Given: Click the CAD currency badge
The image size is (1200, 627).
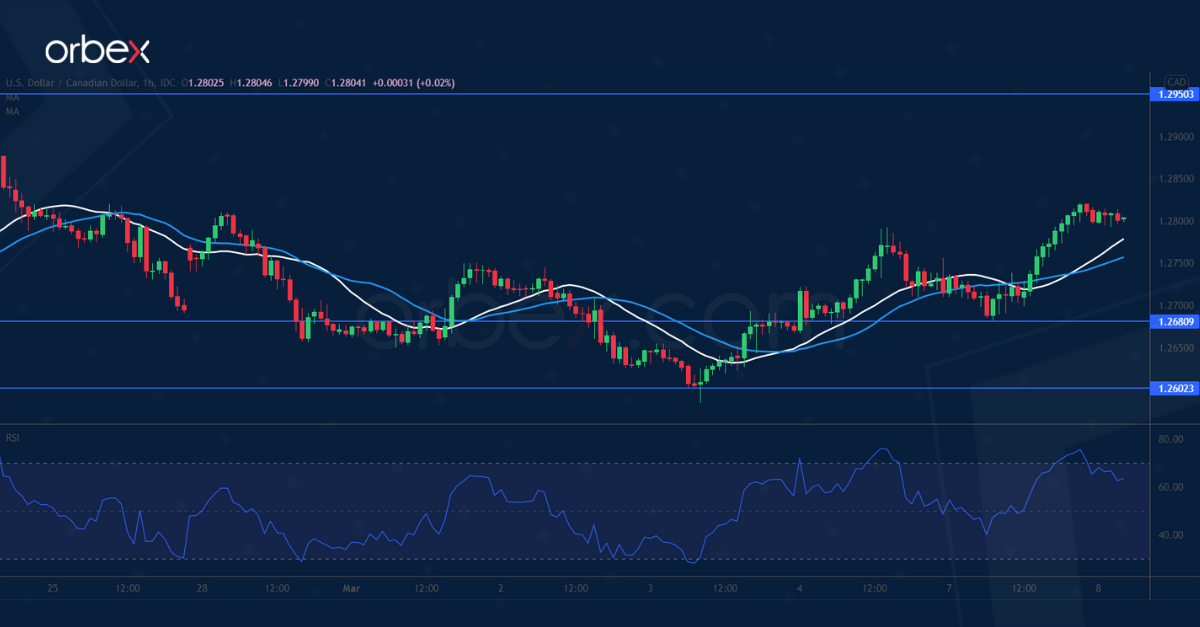Looking at the screenshot, I should [x=1175, y=82].
